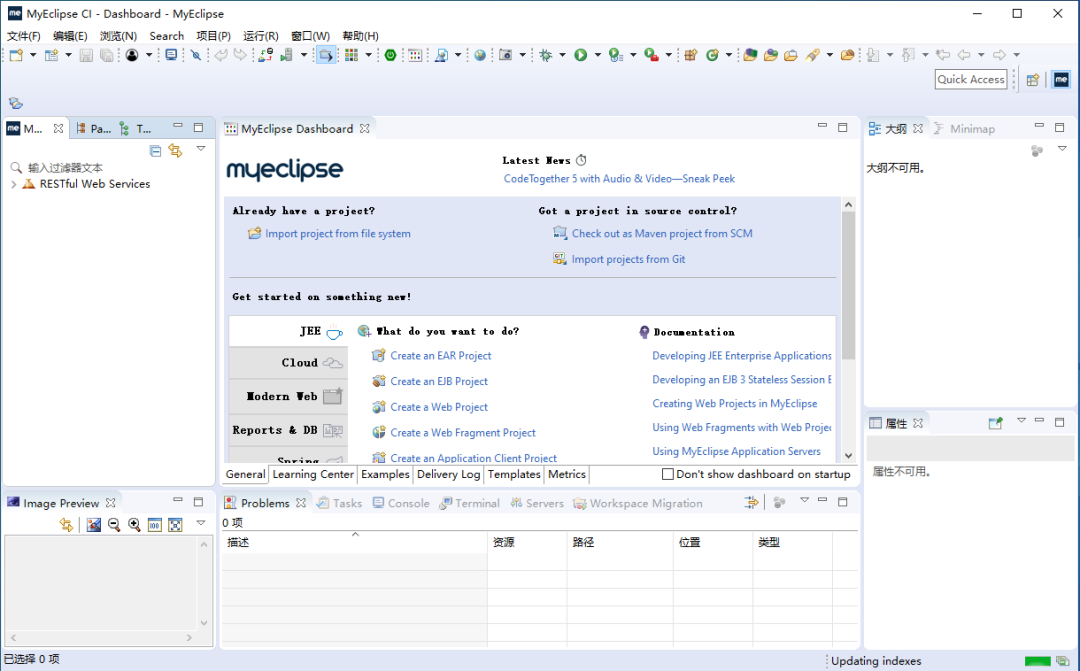The width and height of the screenshot is (1080, 671).
Task: Click the Quick Access search field
Action: [970, 79]
